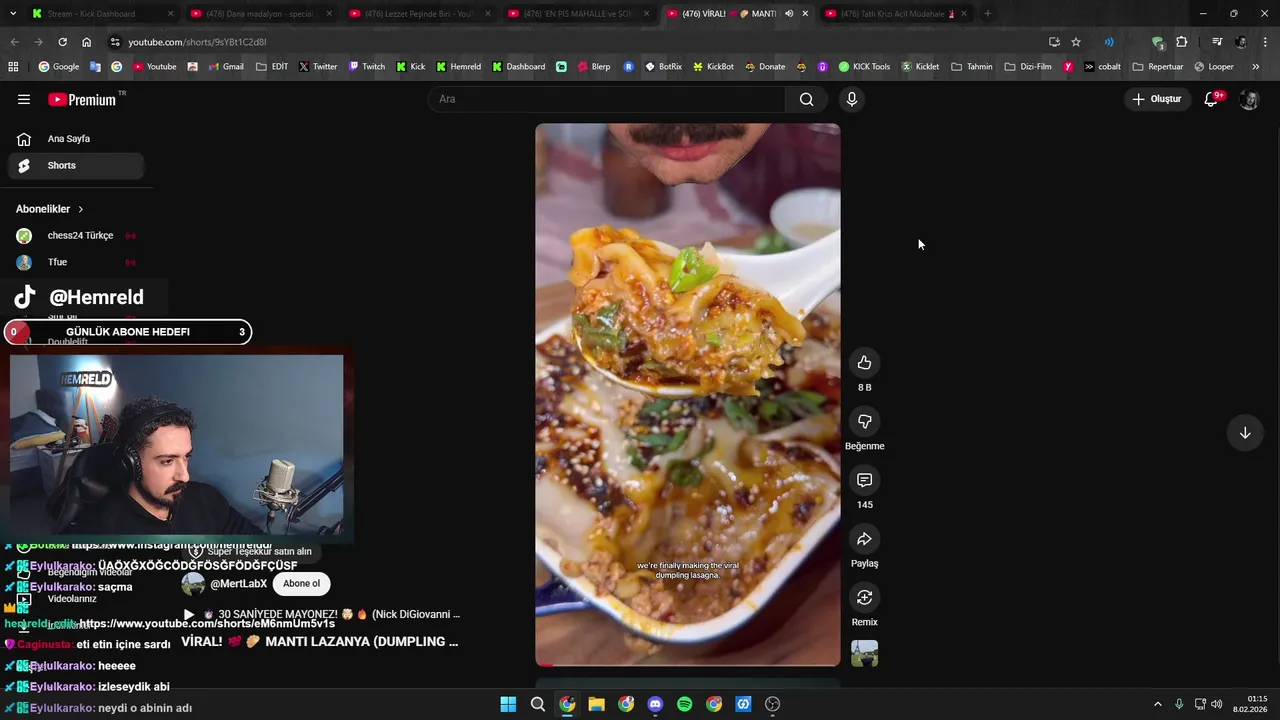Open the Remix option

coord(864,598)
